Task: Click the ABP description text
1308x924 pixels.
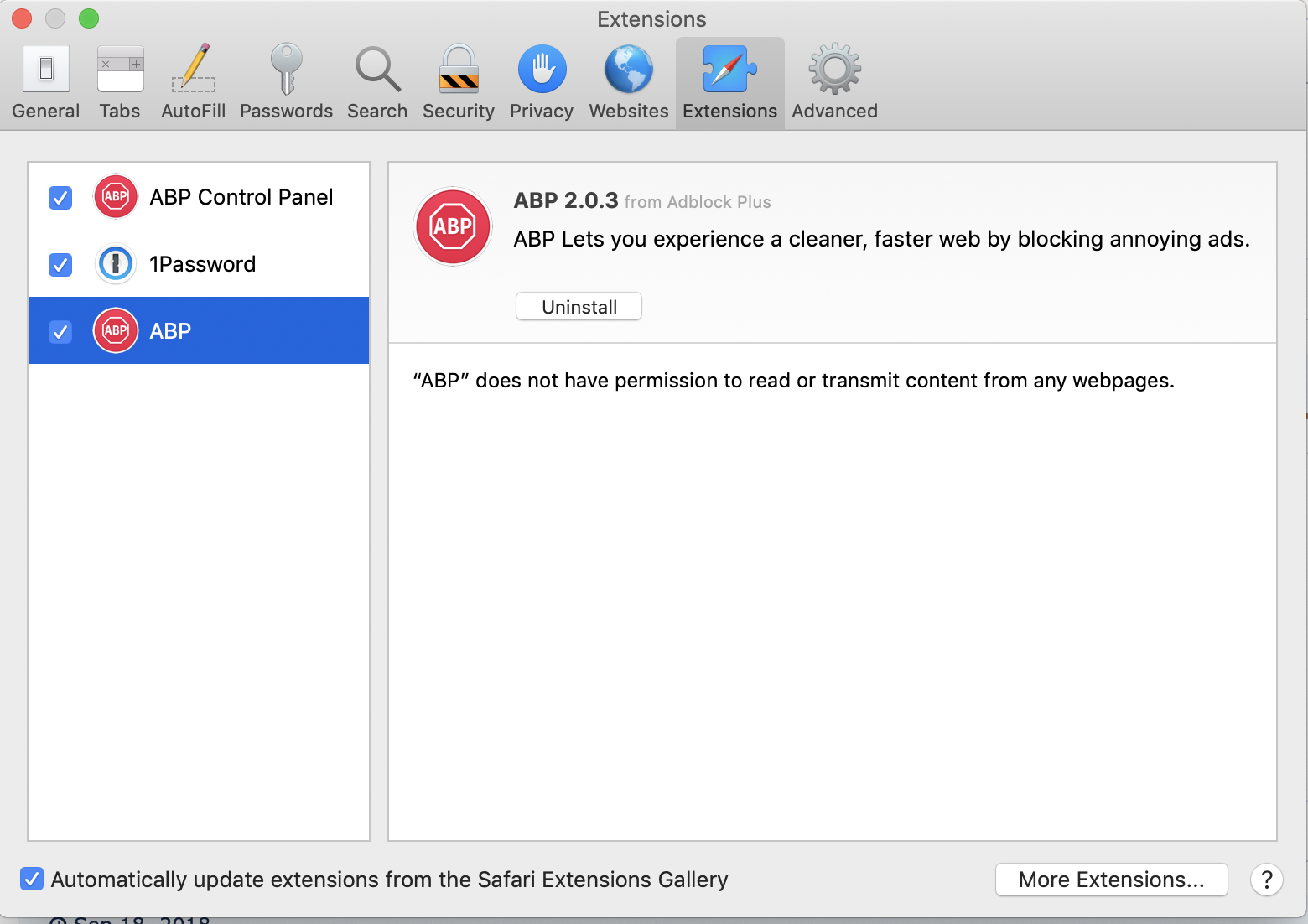Action: [x=881, y=240]
